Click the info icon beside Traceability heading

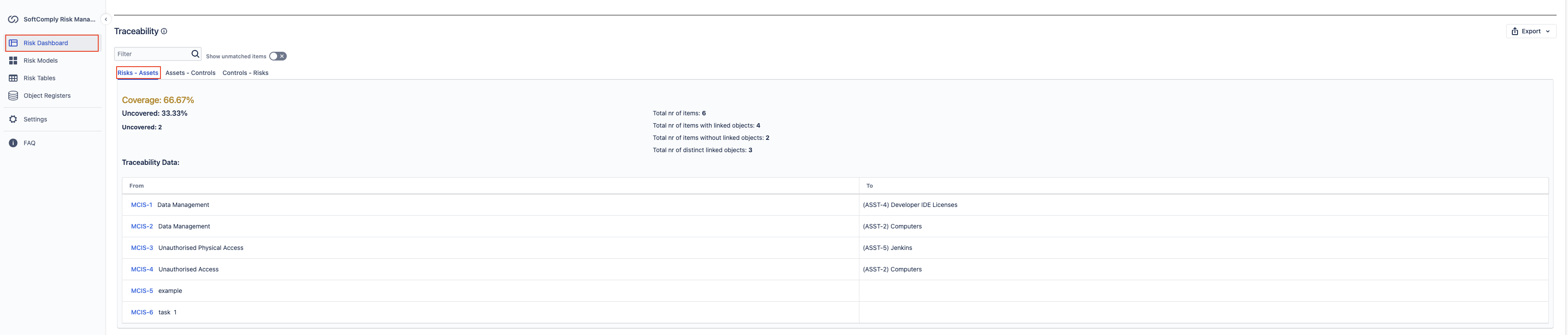(164, 32)
